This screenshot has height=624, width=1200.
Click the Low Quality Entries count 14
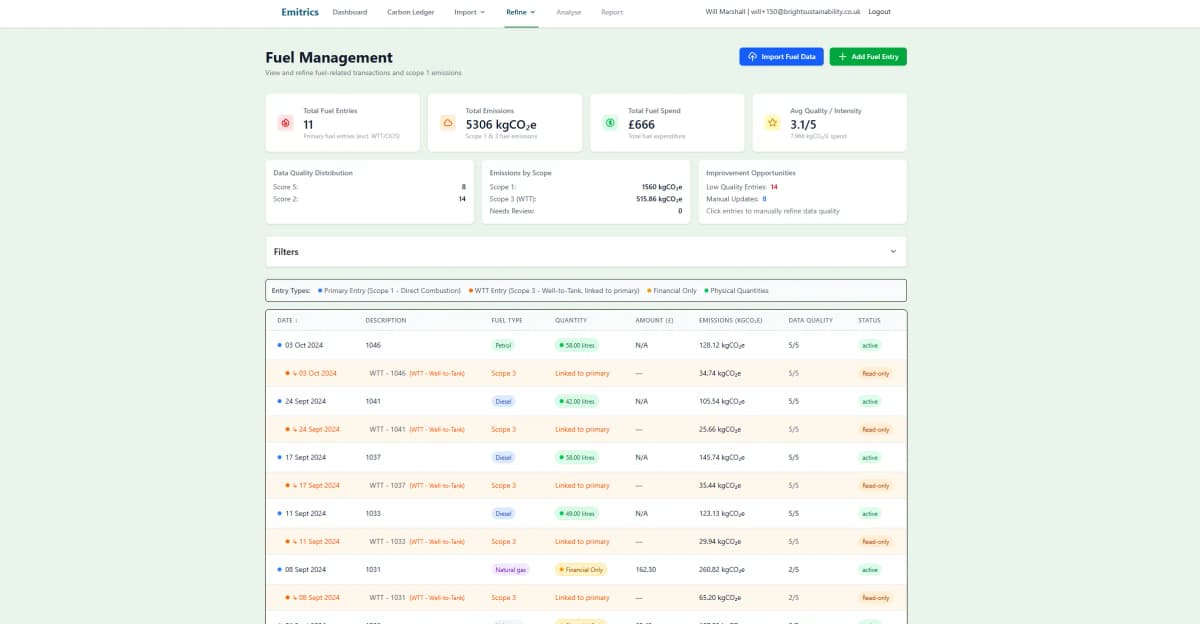click(x=774, y=187)
